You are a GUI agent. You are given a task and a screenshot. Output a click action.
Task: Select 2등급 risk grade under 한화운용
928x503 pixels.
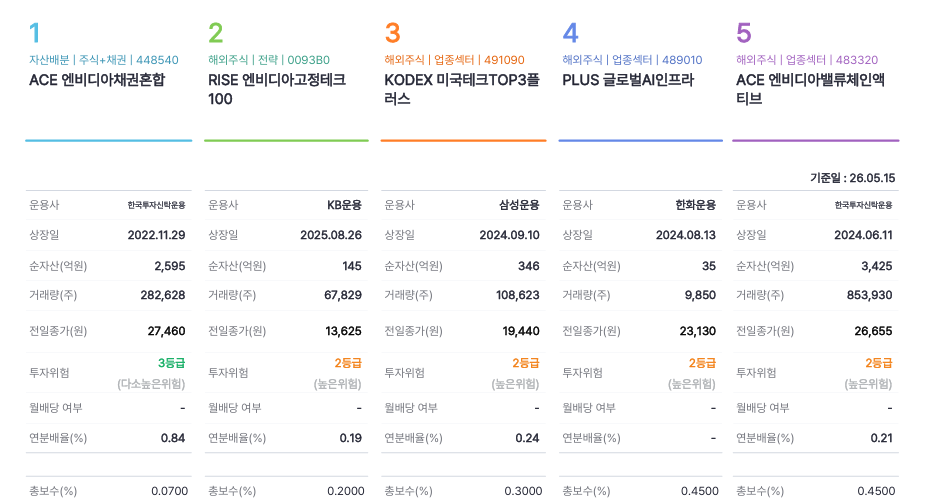[x=702, y=363]
